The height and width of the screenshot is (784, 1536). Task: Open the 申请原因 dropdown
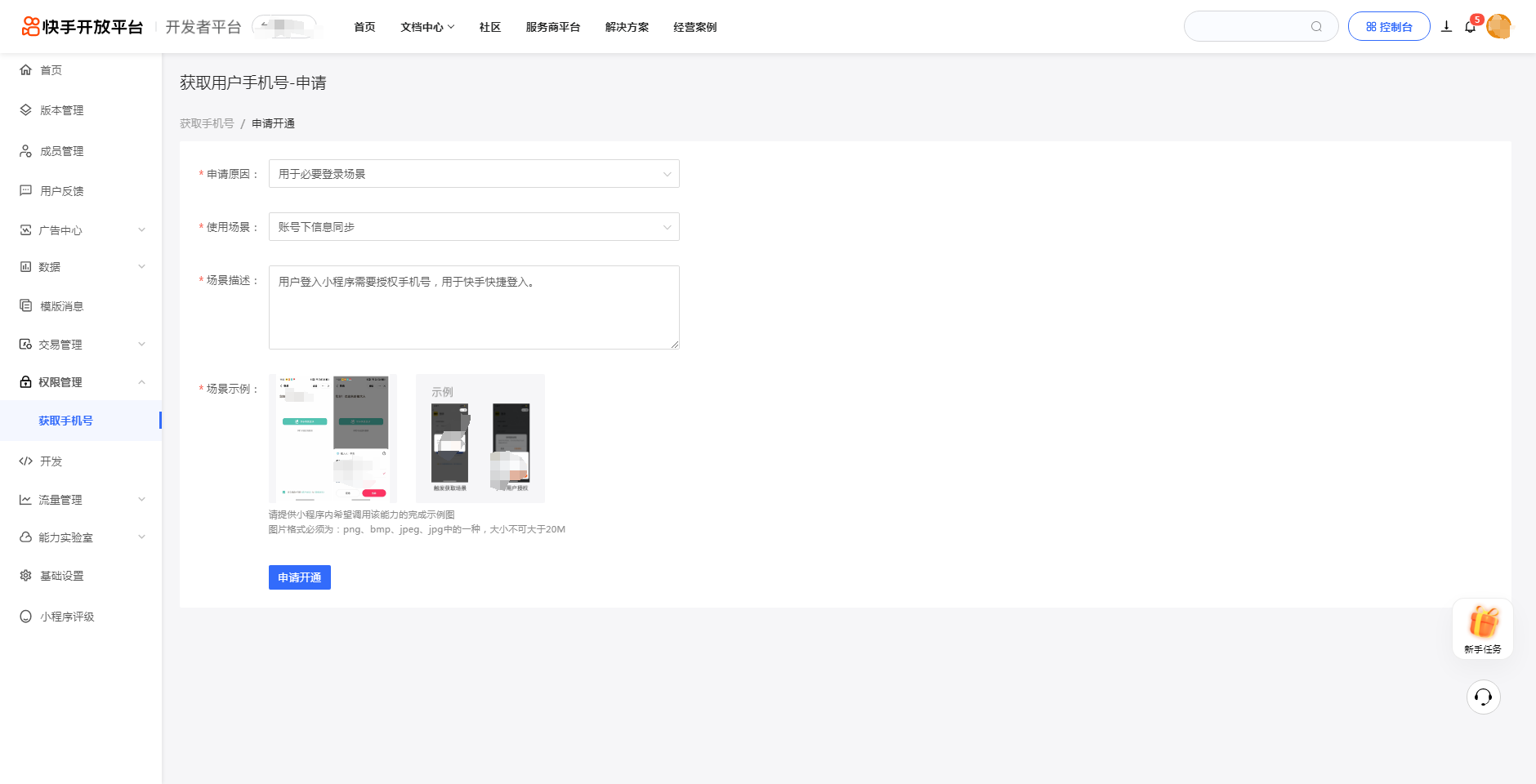coord(474,174)
